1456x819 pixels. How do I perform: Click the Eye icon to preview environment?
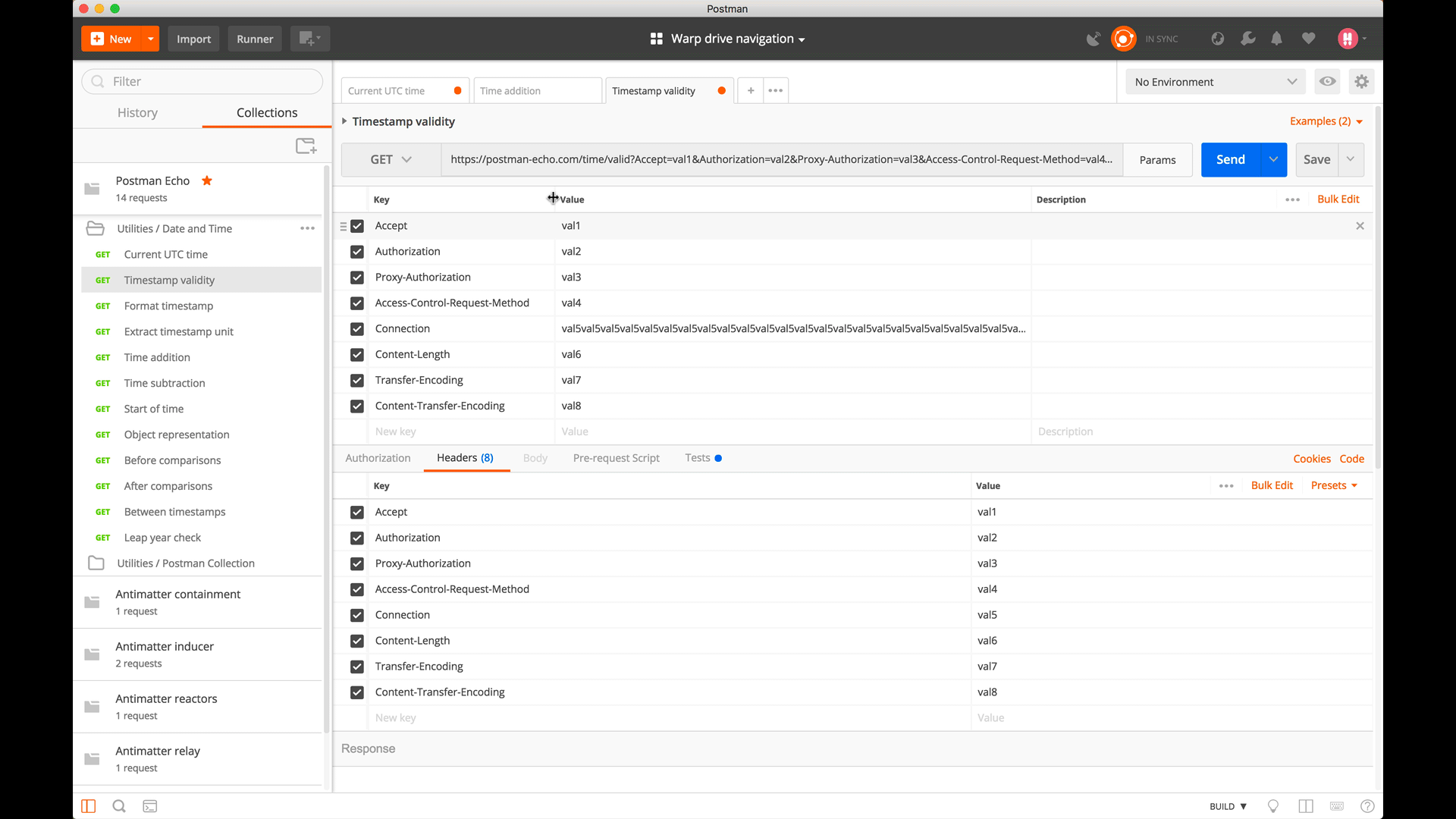pos(1327,81)
